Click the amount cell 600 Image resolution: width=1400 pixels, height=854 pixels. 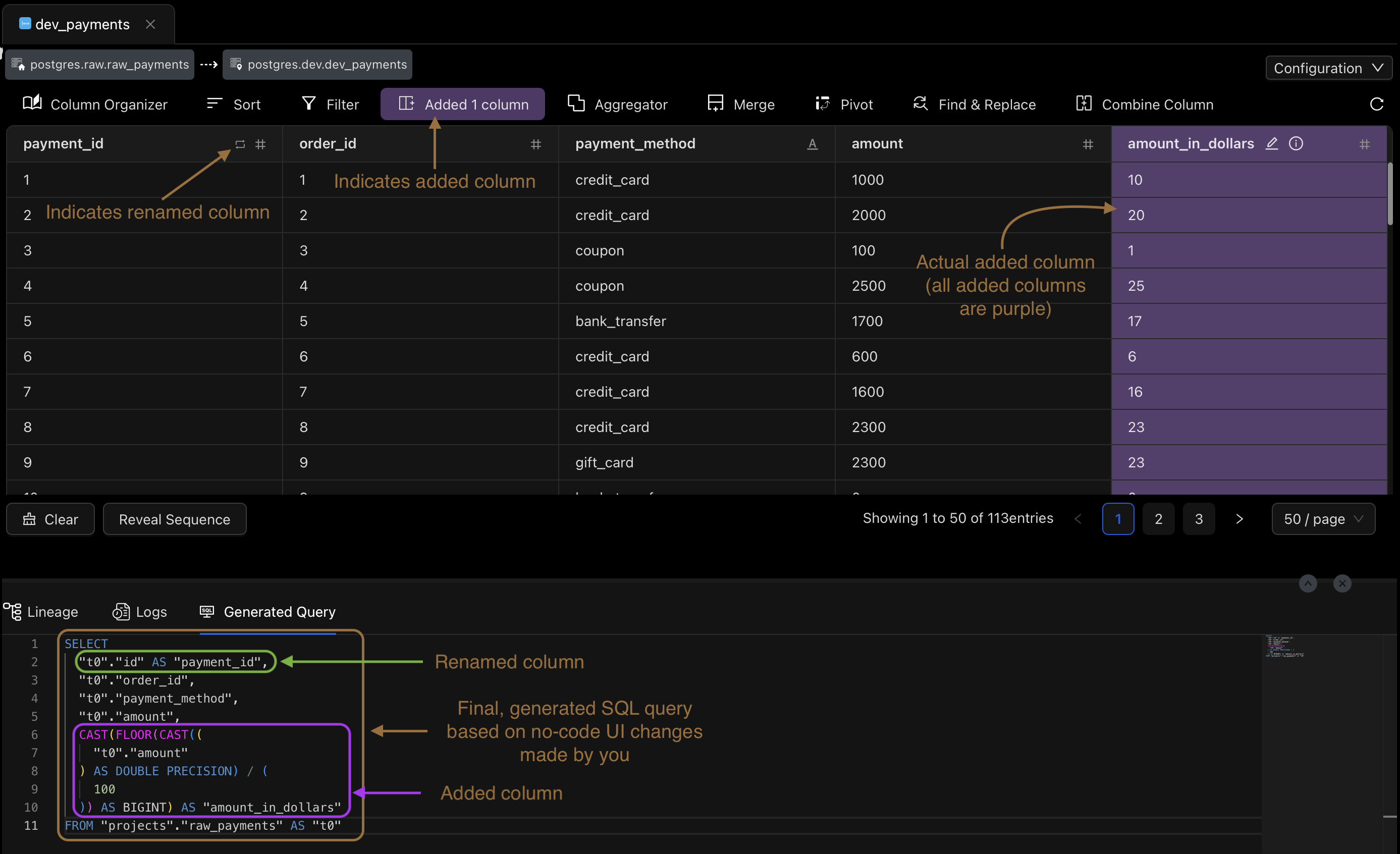(973, 356)
